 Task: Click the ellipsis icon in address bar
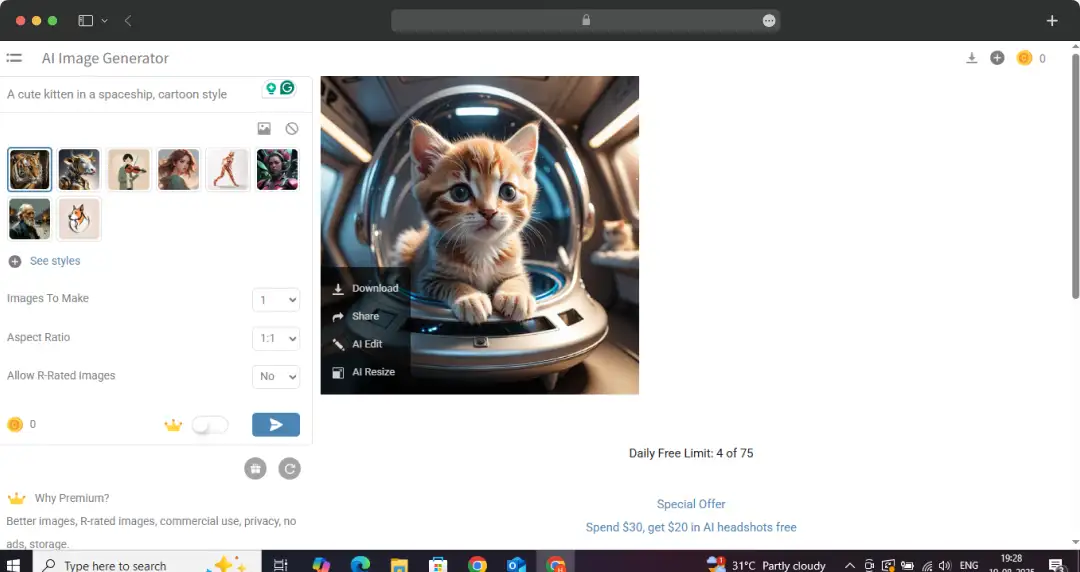[769, 21]
